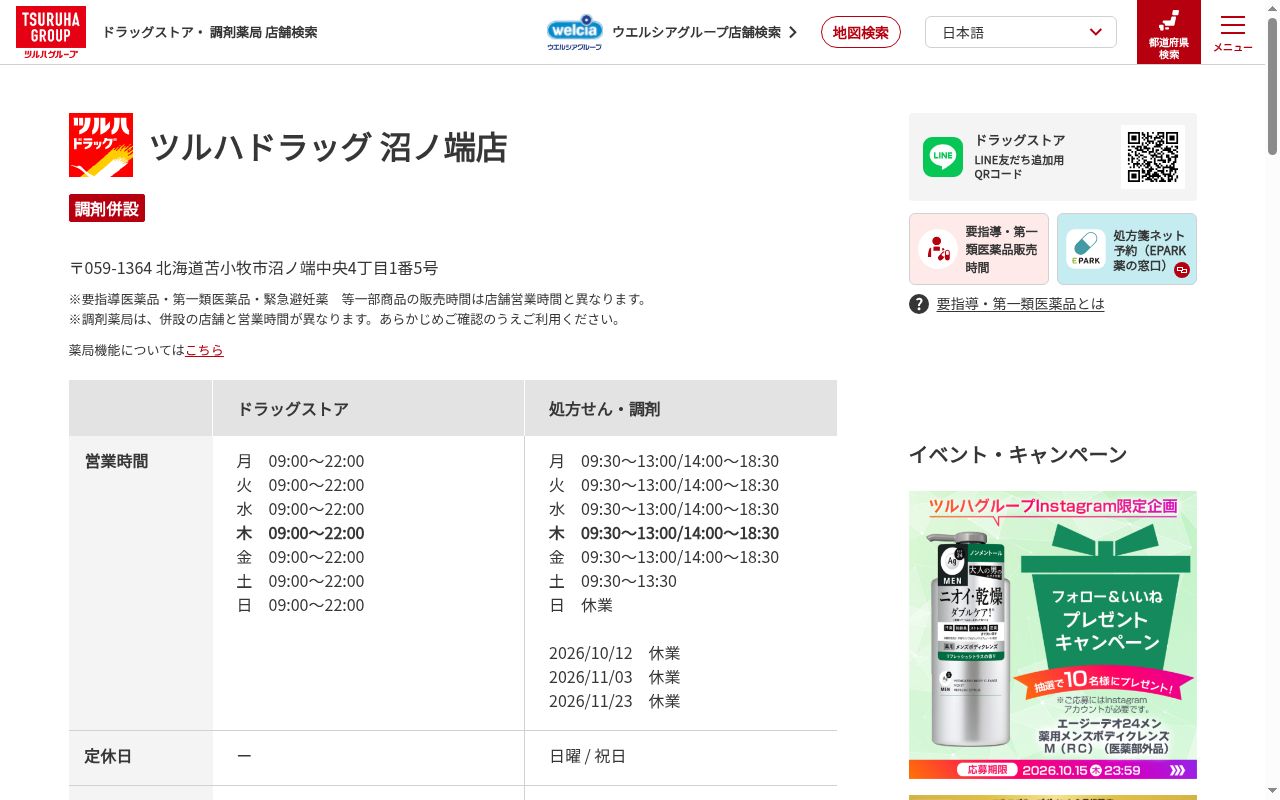Click the EPARK pill icon
Image resolution: width=1280 pixels, height=800 pixels.
coord(1085,249)
